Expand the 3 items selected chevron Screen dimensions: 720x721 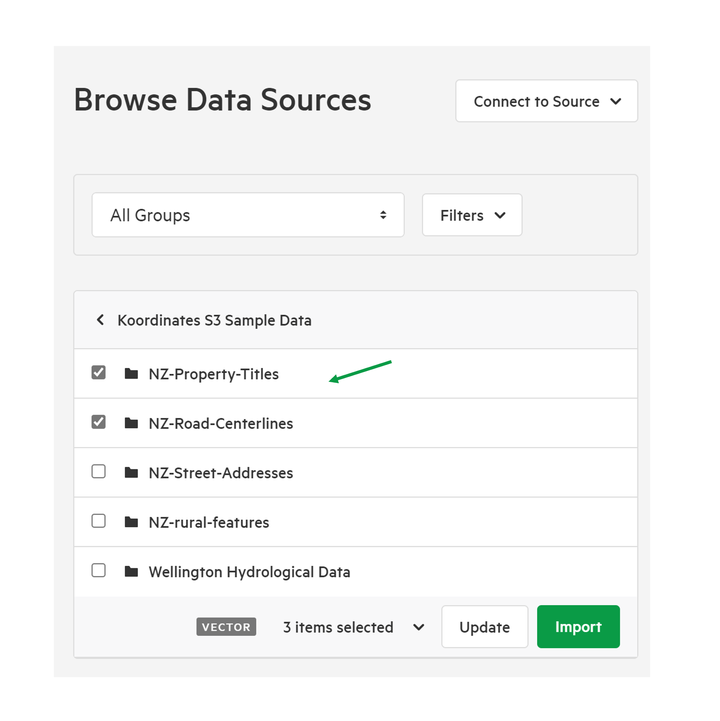[x=418, y=627]
